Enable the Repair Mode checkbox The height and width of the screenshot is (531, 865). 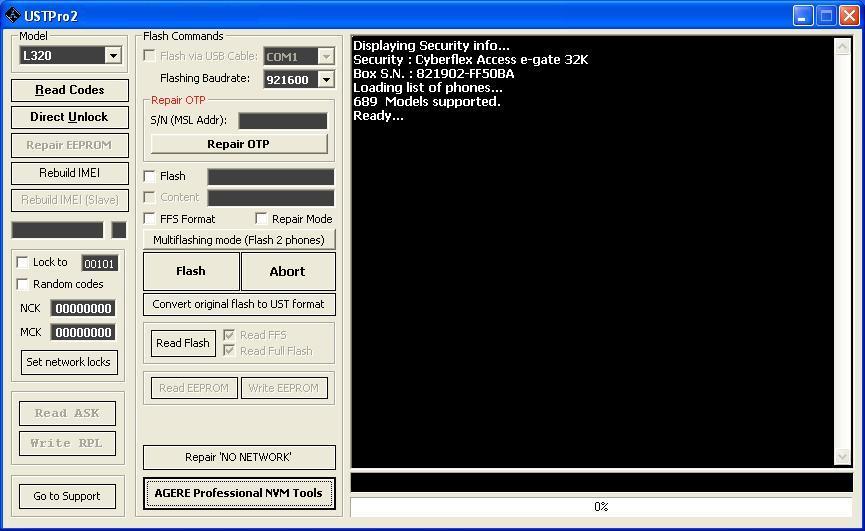click(x=261, y=219)
